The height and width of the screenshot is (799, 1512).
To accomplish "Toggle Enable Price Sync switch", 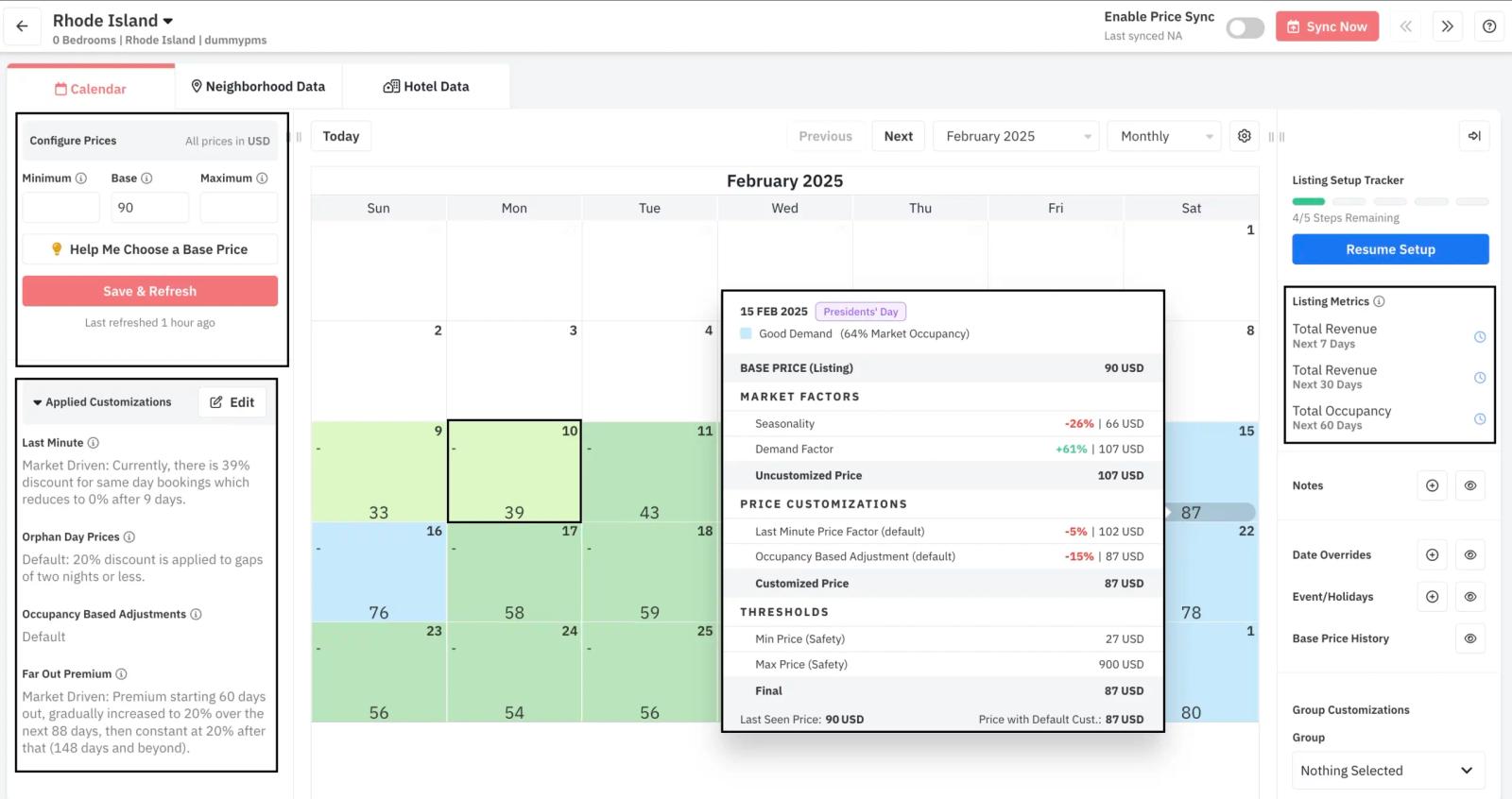I will pyautogui.click(x=1245, y=27).
